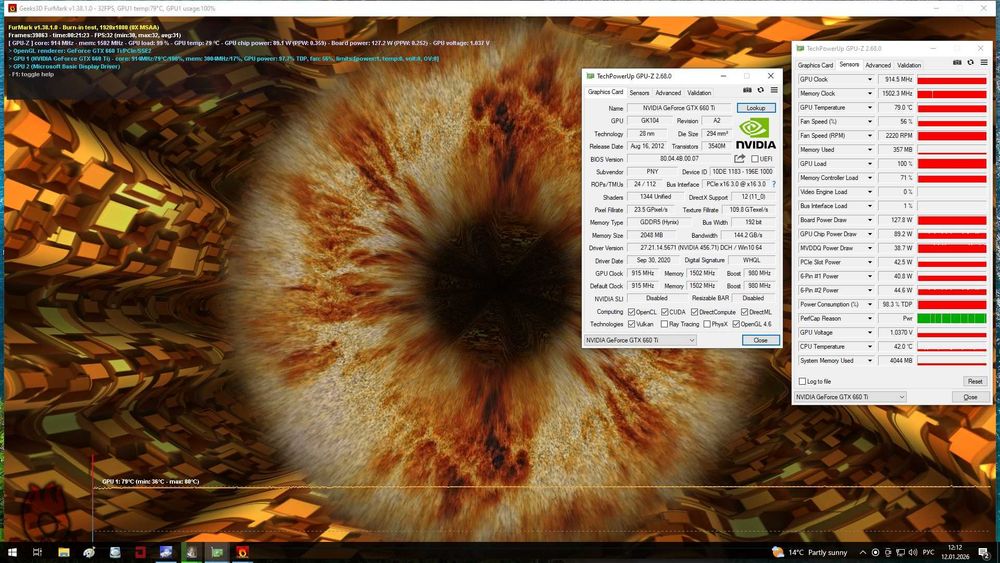
Task: Open GPU selector dropdown in Graphics Card window
Action: coord(640,340)
